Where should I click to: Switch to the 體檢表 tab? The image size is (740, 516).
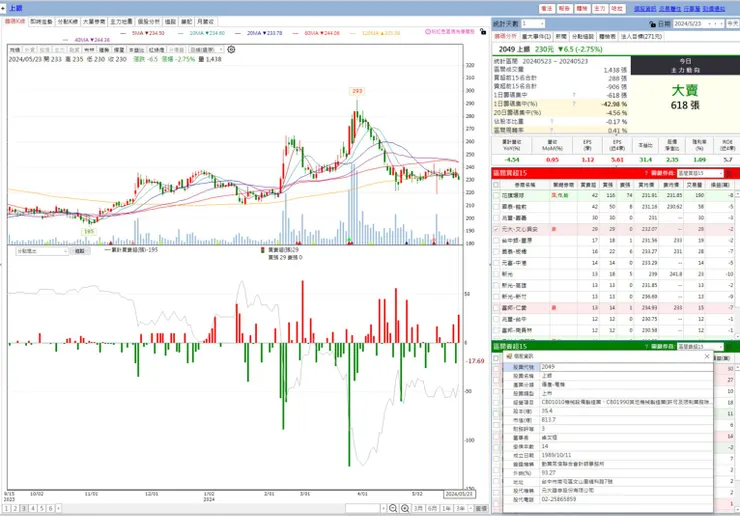(x=607, y=36)
